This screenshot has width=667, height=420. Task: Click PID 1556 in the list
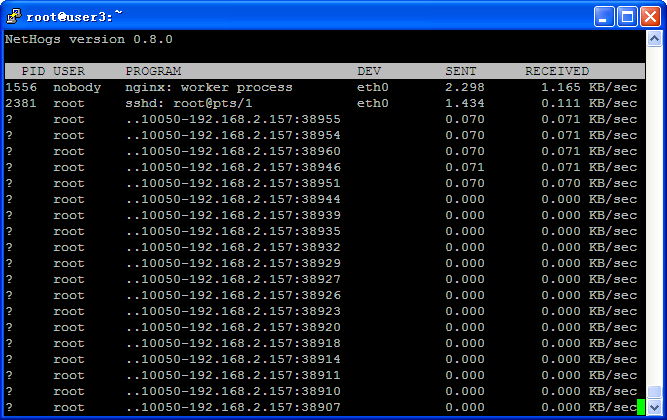[x=21, y=87]
